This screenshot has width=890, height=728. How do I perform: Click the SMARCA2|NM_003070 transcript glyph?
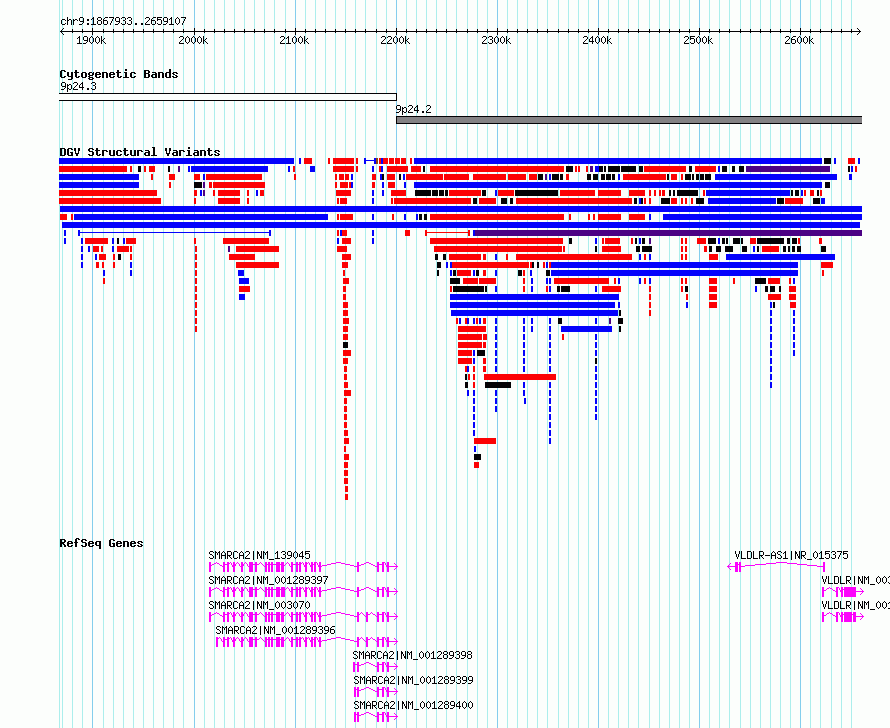(303, 616)
